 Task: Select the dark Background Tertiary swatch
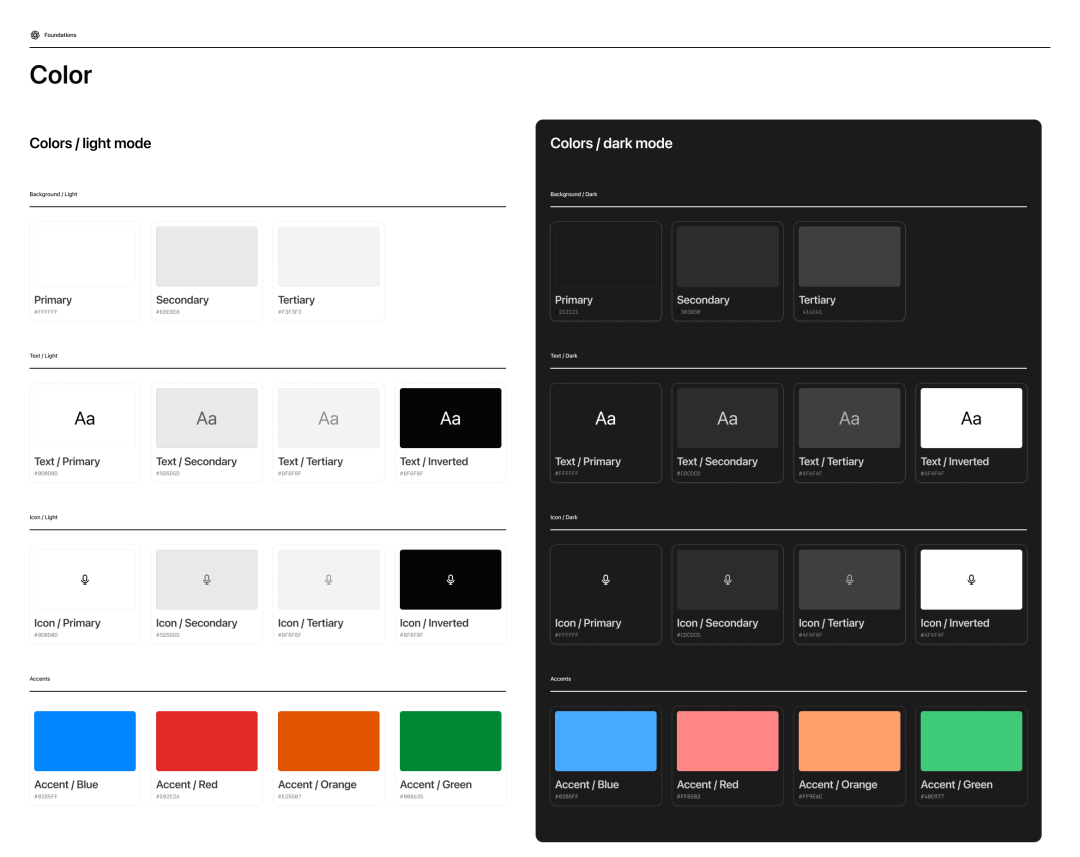(850, 257)
